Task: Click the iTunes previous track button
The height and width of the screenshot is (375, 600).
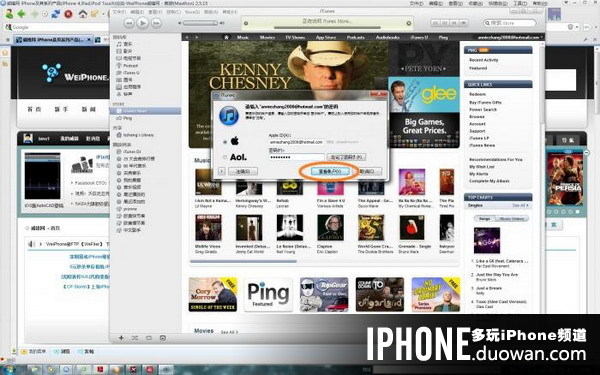Action: point(129,23)
